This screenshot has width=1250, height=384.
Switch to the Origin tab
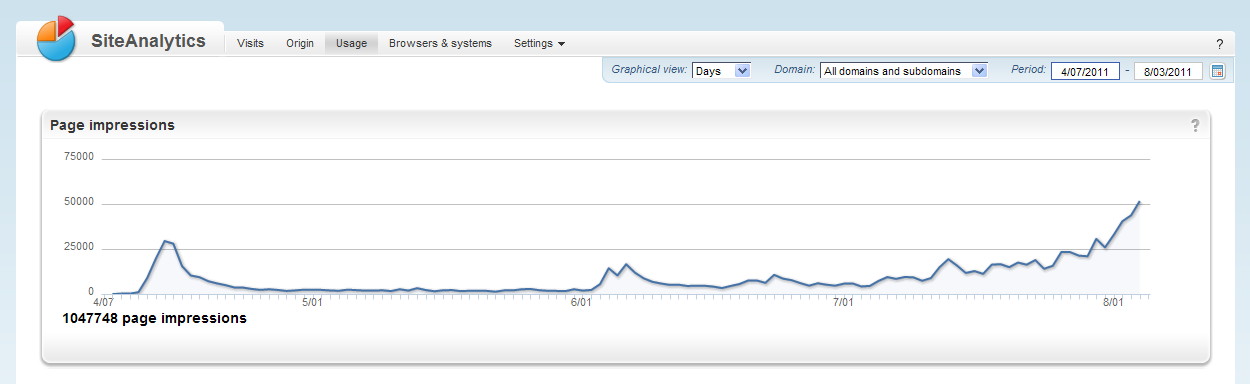click(x=300, y=43)
